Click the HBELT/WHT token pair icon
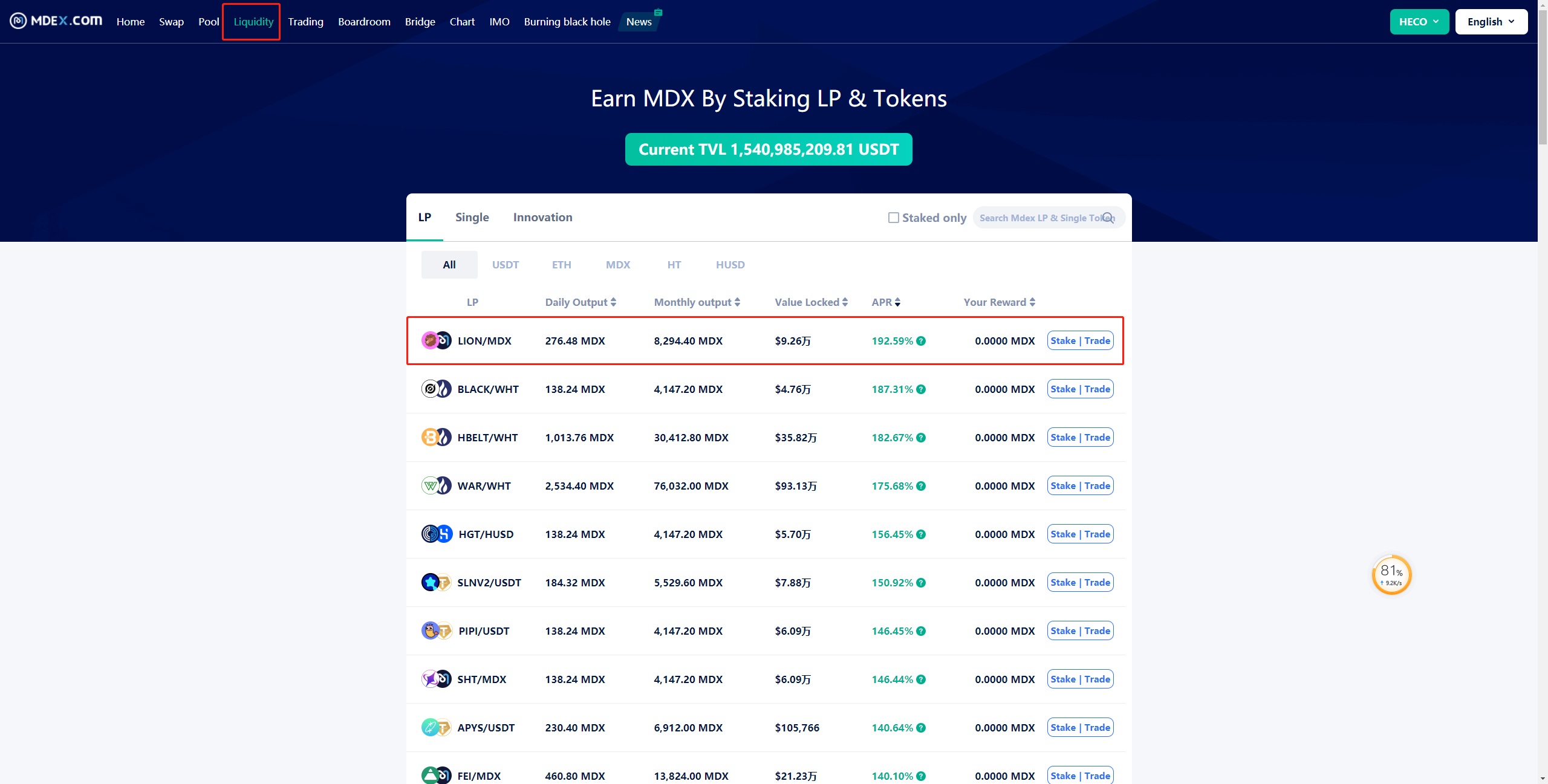This screenshot has width=1548, height=784. click(x=437, y=437)
